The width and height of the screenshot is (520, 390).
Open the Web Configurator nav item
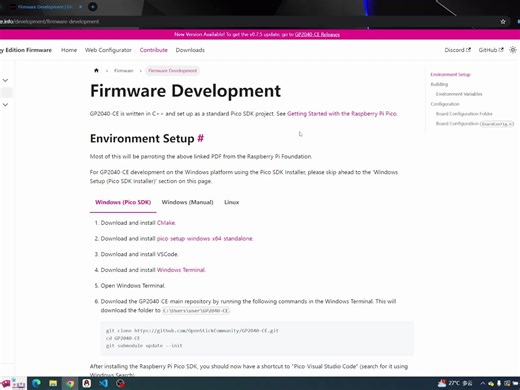click(x=108, y=50)
